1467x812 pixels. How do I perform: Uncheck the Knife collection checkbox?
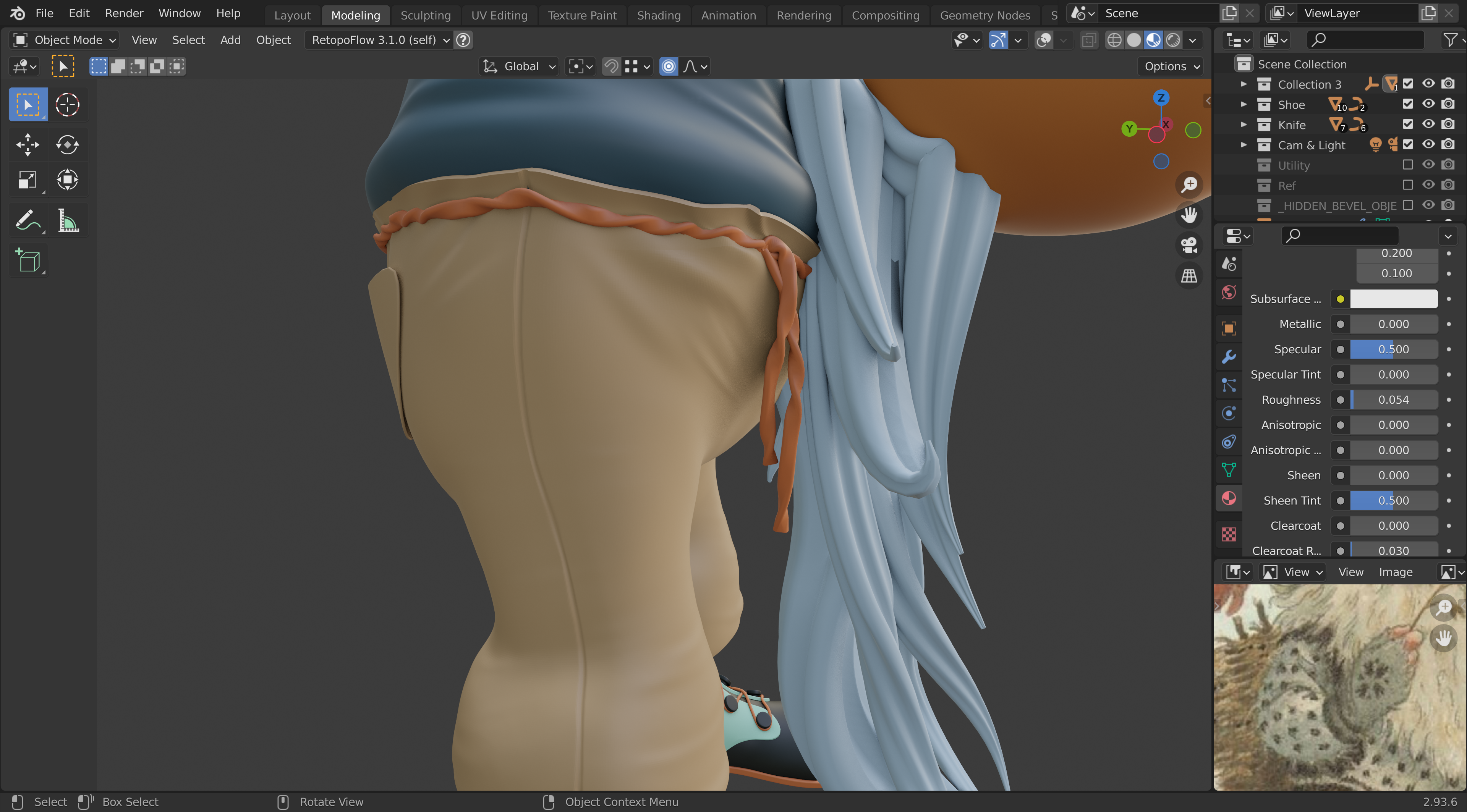1408,124
